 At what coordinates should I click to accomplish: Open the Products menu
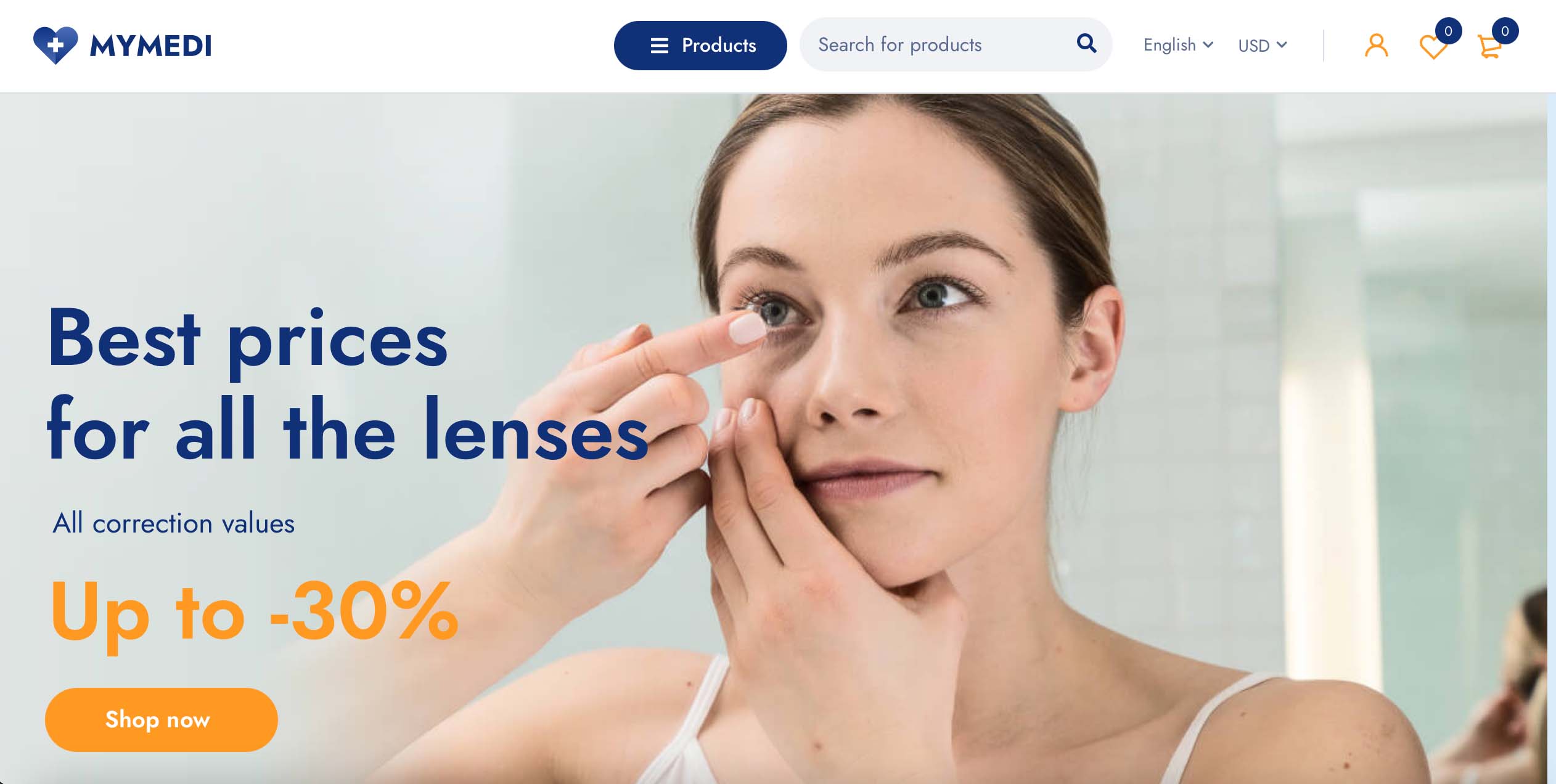[700, 46]
